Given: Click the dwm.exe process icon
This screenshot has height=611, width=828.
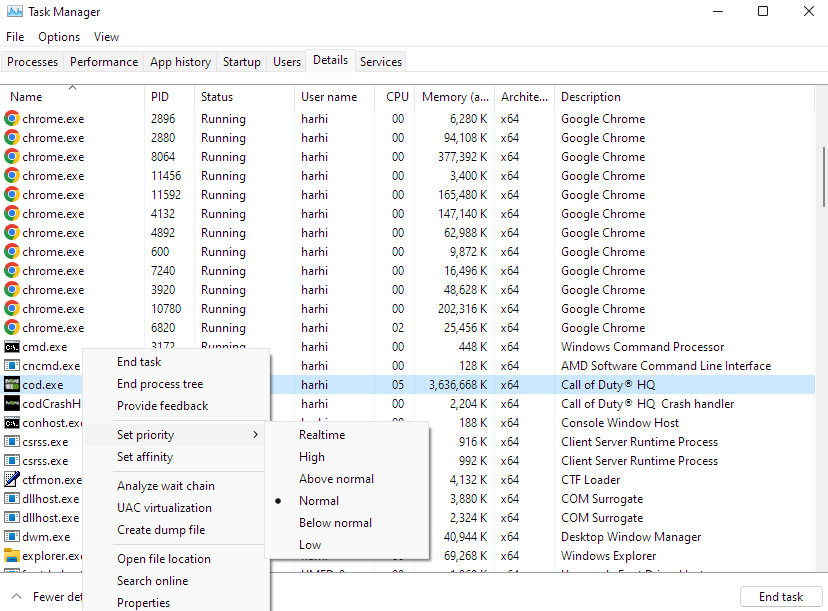Looking at the screenshot, I should (12, 537).
